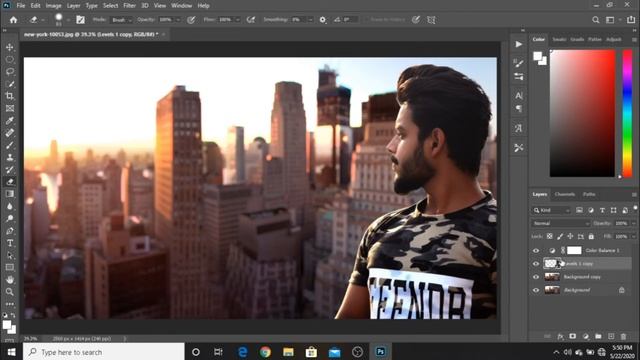Select the Brush tool in toolbox
Screen dimensions: 640x360
[9, 145]
